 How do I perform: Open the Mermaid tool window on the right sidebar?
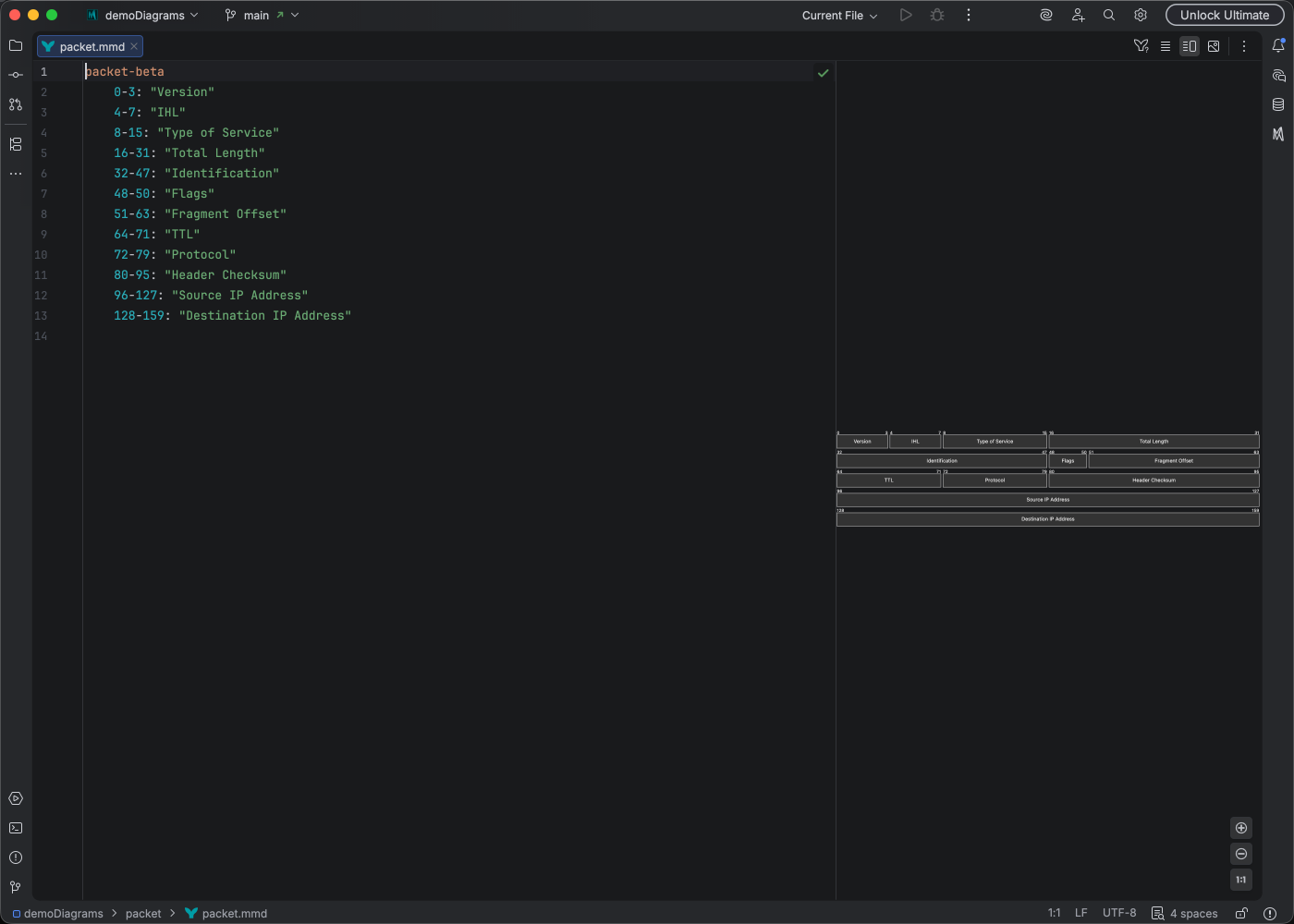pyautogui.click(x=1280, y=132)
